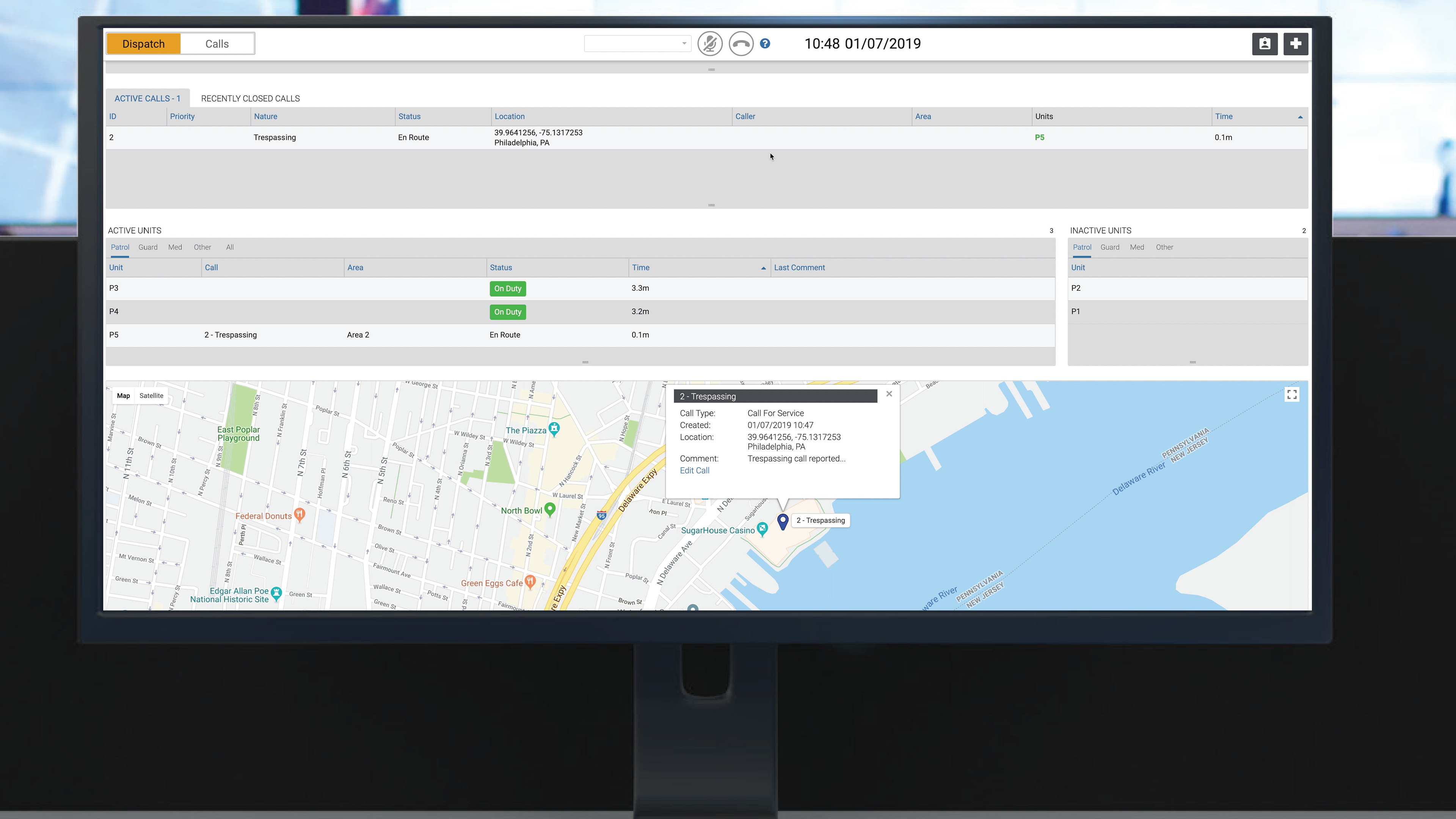
Task: Toggle map fullscreen view icon
Action: [1291, 394]
